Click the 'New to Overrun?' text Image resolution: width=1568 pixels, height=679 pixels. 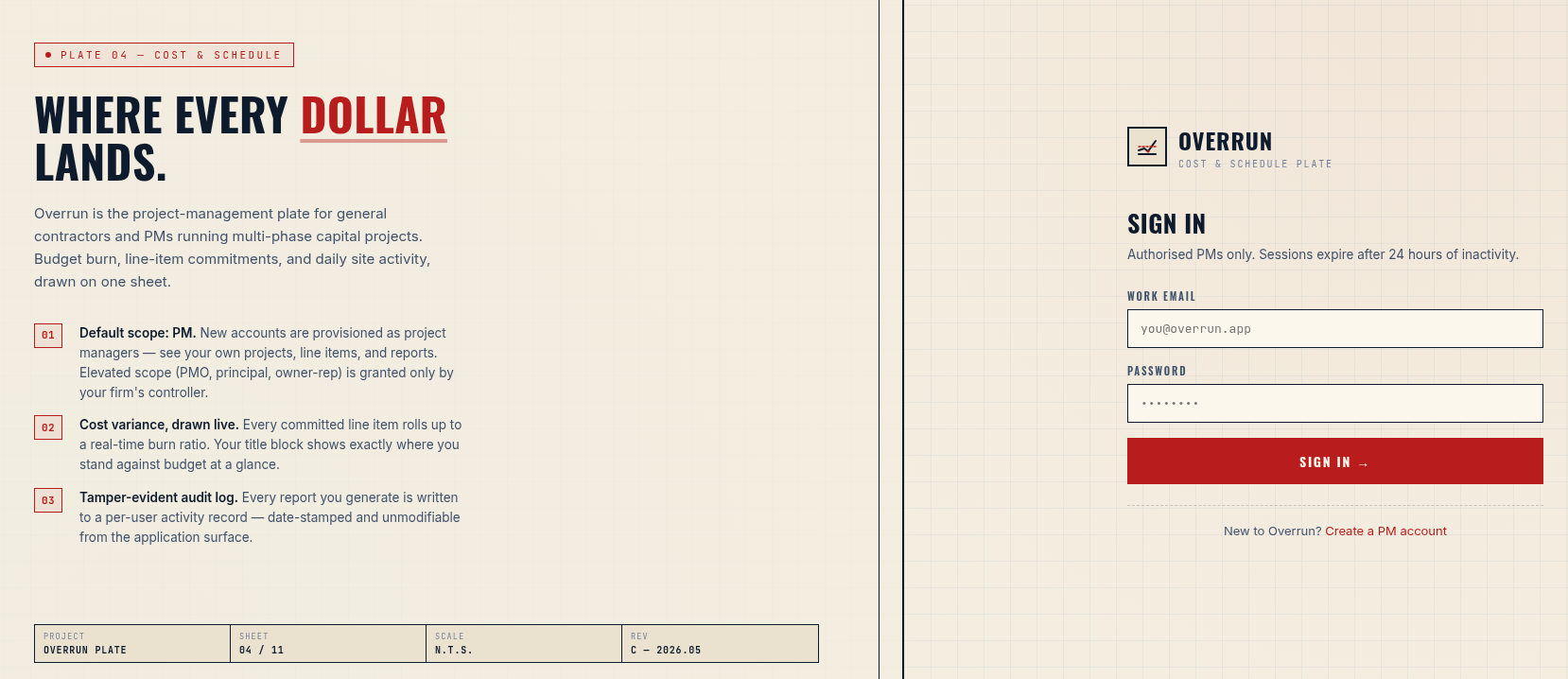[1272, 531]
